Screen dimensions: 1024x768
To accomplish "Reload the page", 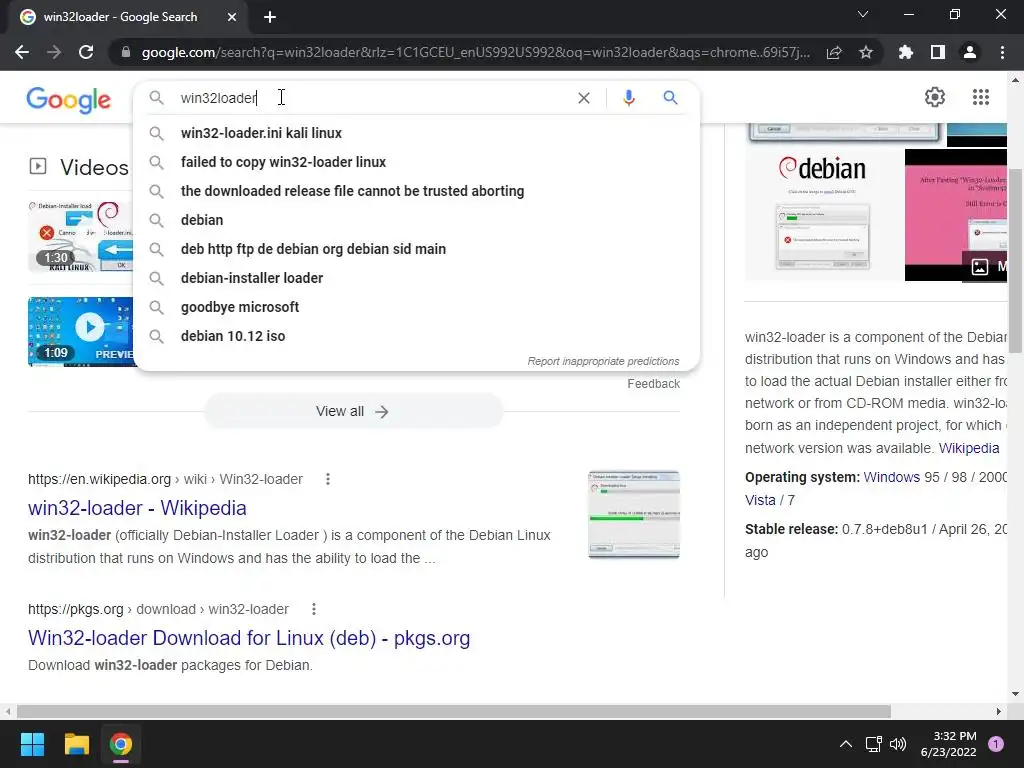I will click(x=86, y=52).
